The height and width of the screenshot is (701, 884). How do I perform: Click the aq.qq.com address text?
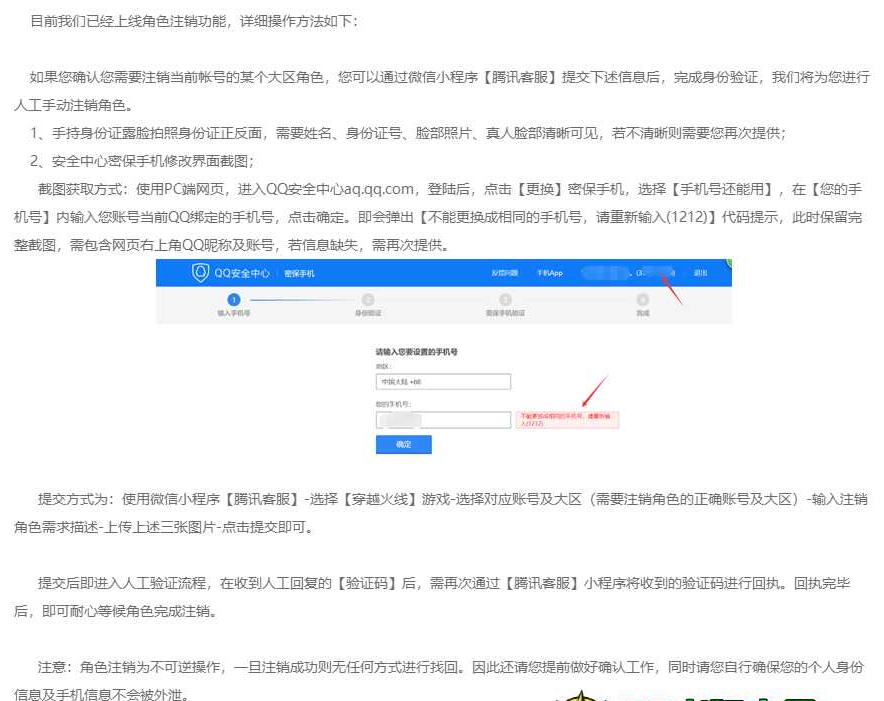tap(379, 189)
